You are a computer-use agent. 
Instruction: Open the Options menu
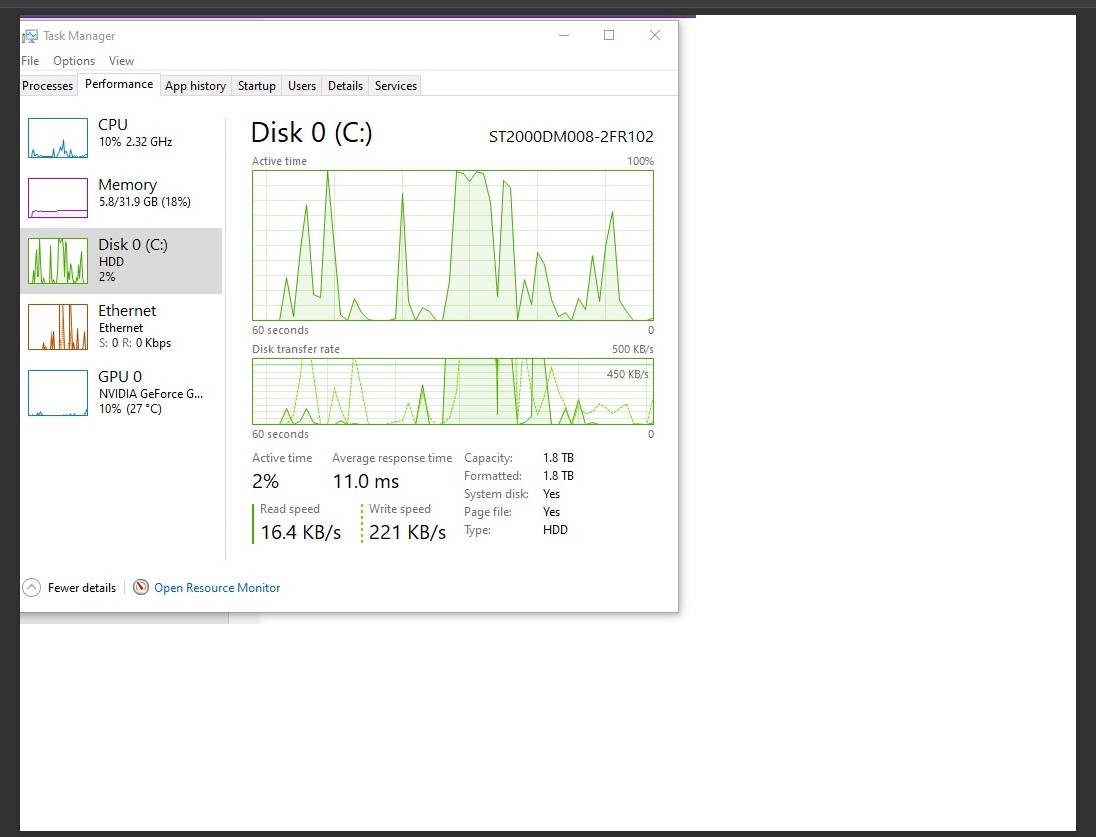(x=74, y=61)
